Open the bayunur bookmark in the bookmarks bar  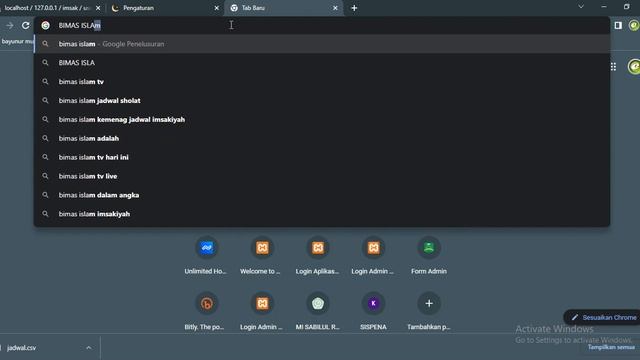(17, 41)
